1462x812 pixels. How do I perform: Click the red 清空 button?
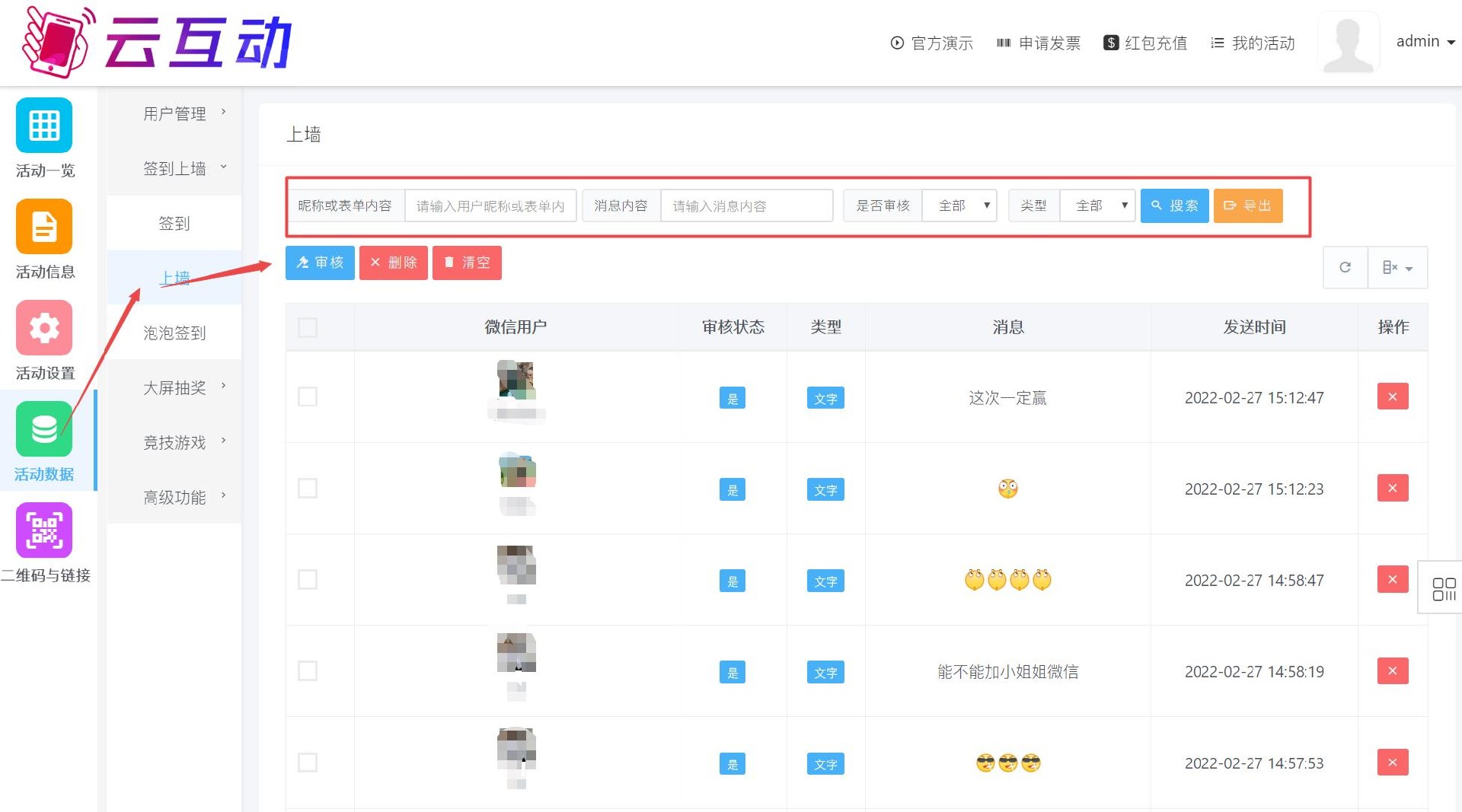click(x=467, y=263)
